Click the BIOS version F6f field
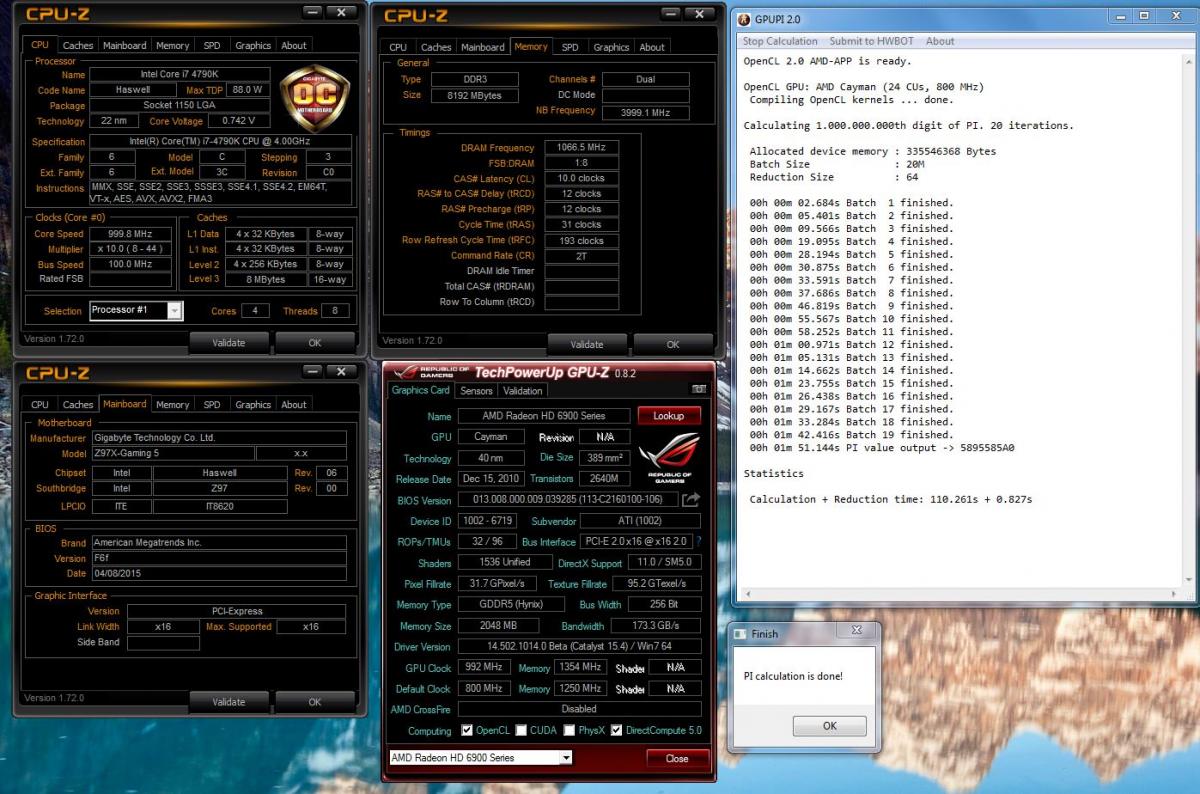This screenshot has height=794, width=1200. [218, 558]
